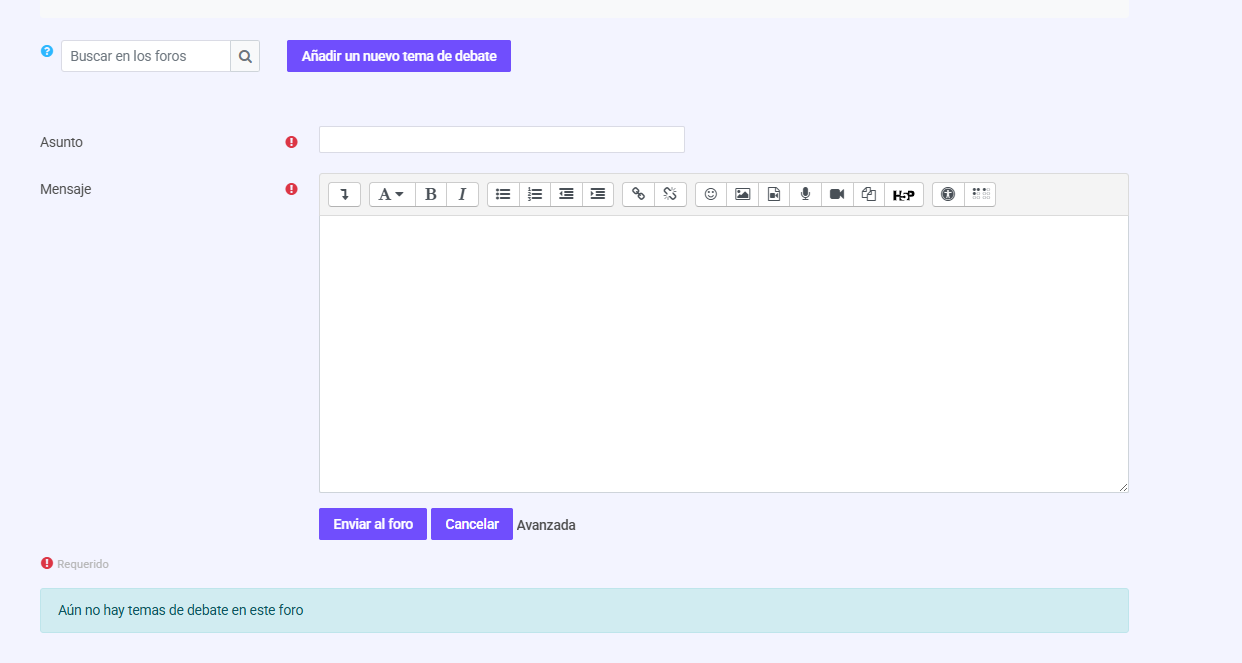Click inside the Mensaje editor area

coord(724,354)
